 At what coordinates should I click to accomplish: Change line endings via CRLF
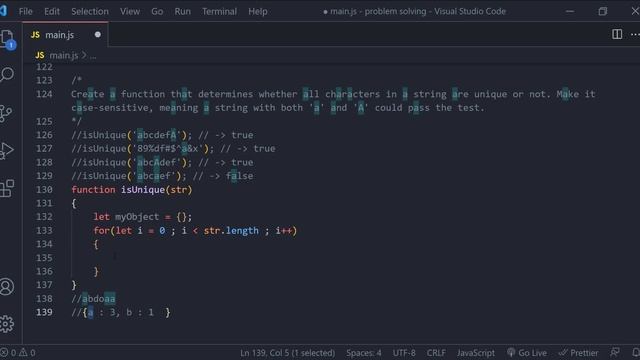(436, 353)
